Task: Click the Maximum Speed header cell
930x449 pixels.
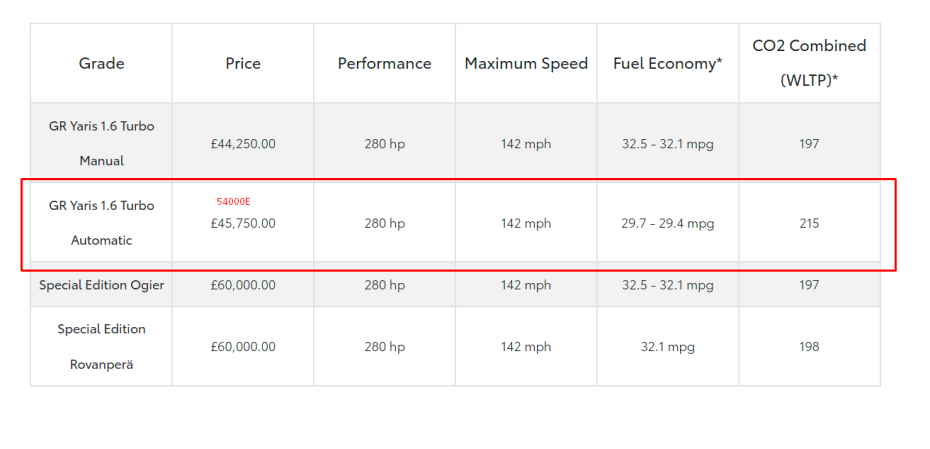Action: tap(526, 63)
